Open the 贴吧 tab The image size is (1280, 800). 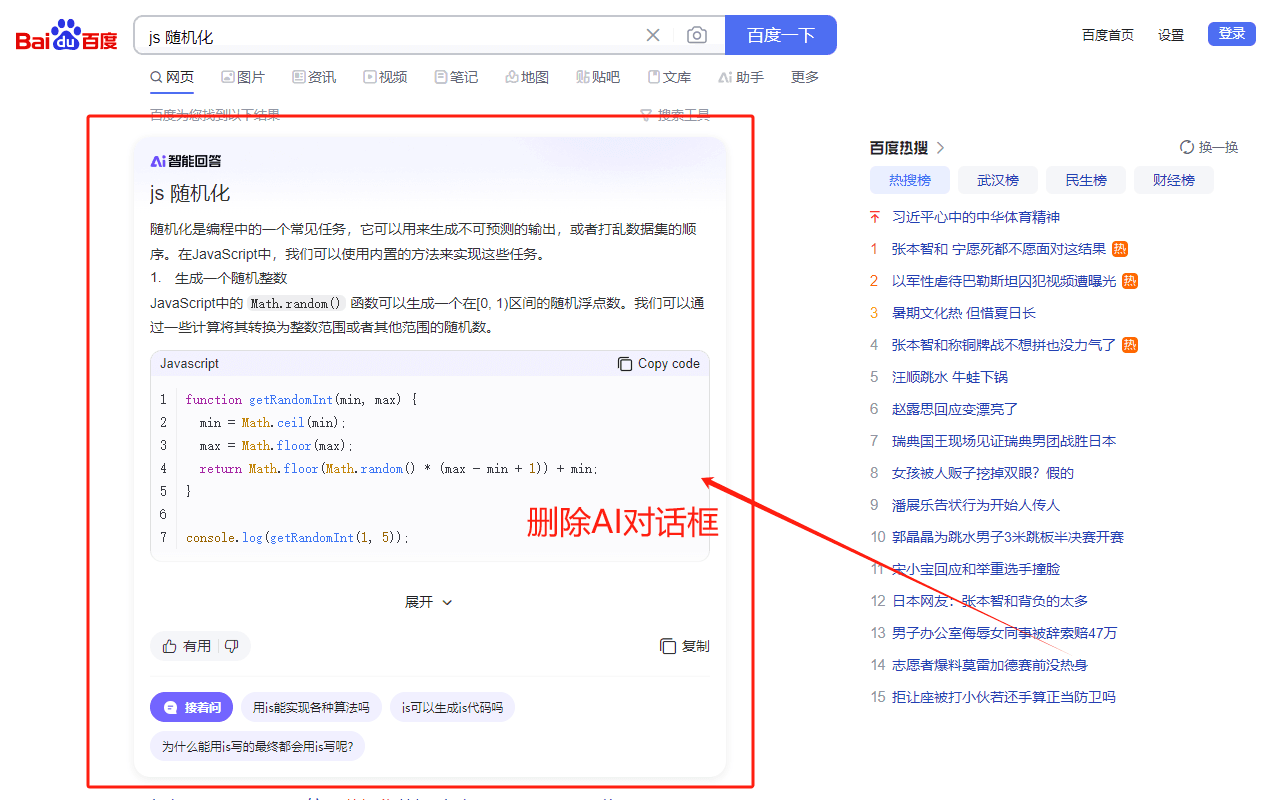[598, 77]
